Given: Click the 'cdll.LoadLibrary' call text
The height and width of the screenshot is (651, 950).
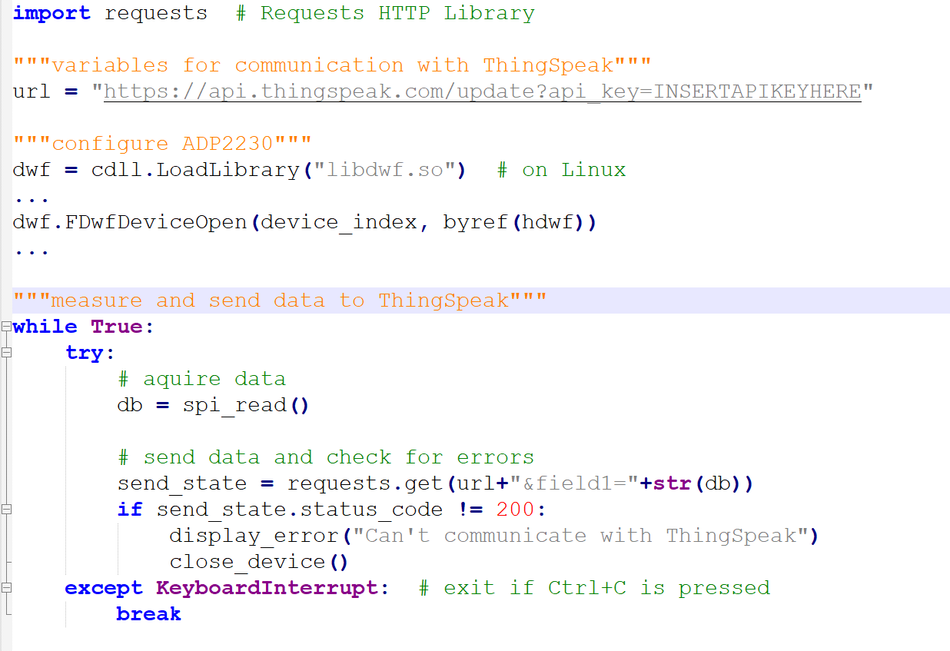Looking at the screenshot, I should [x=195, y=170].
